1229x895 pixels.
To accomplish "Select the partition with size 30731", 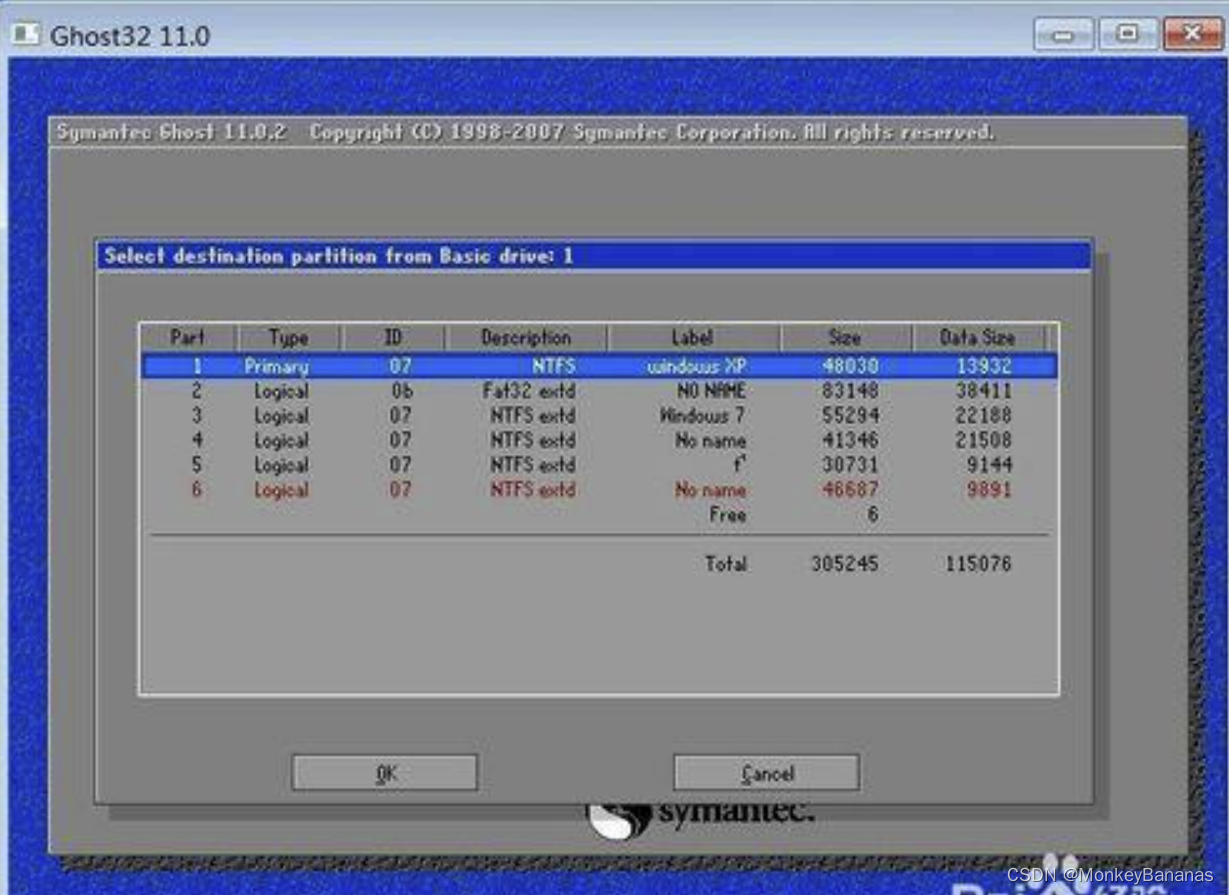I will coord(599,465).
